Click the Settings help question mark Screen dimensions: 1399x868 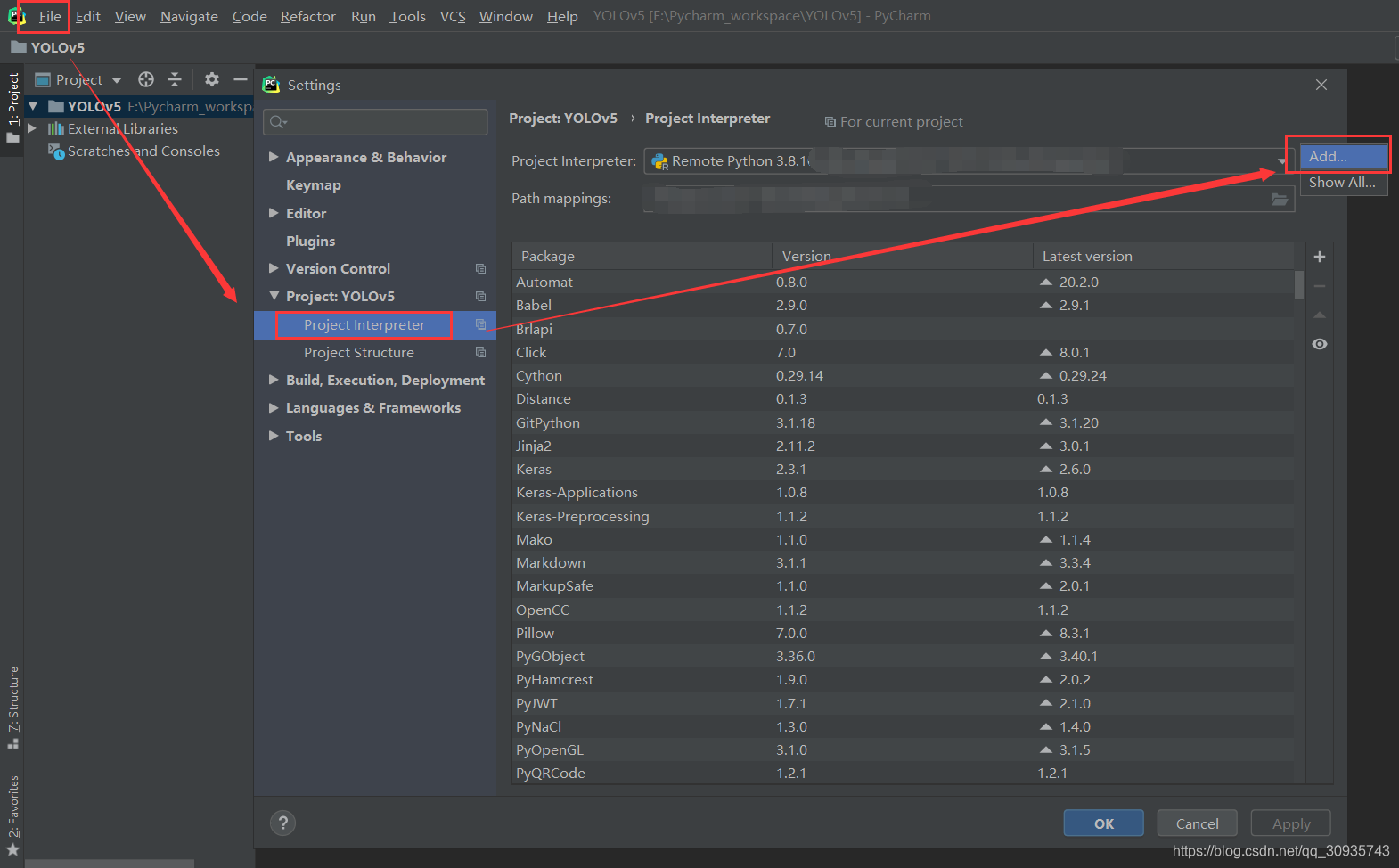[282, 823]
